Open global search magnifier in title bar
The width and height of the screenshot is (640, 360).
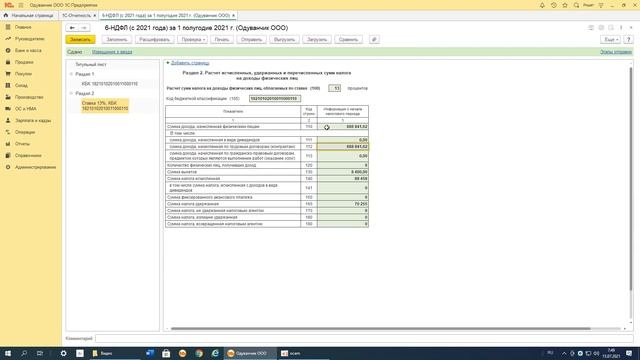pos(576,5)
